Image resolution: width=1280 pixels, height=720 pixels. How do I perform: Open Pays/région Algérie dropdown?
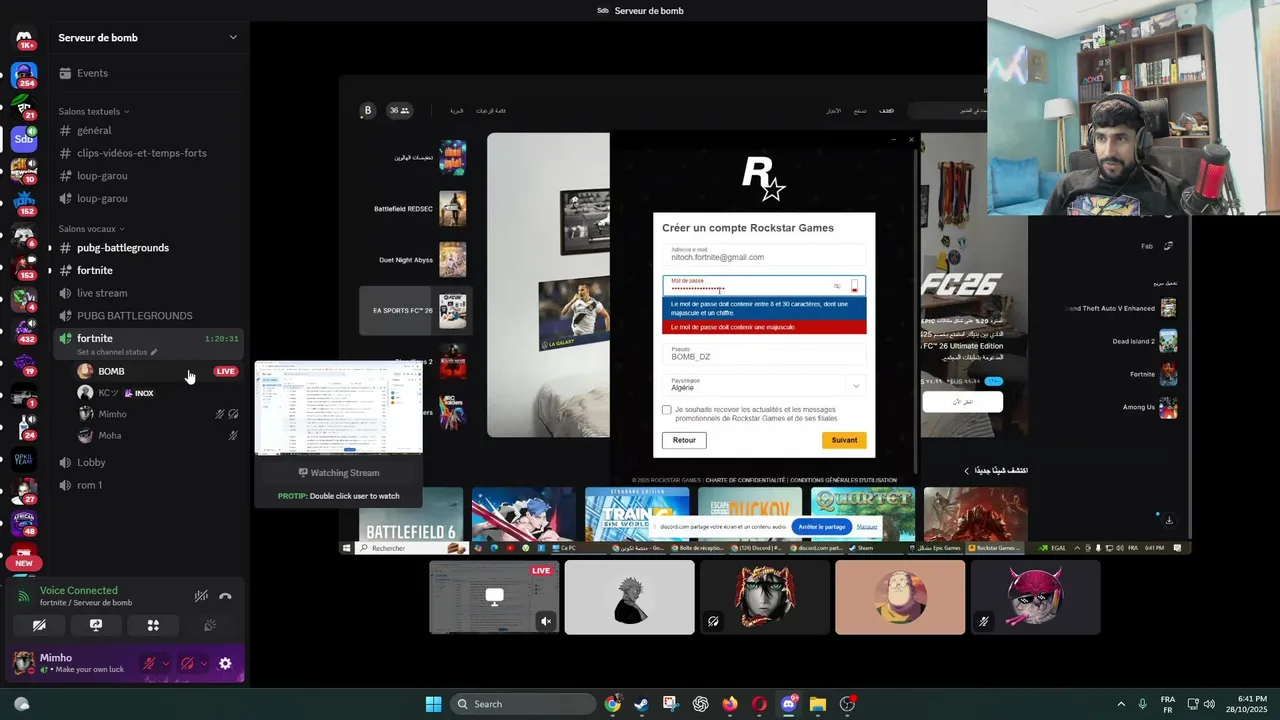tap(764, 385)
